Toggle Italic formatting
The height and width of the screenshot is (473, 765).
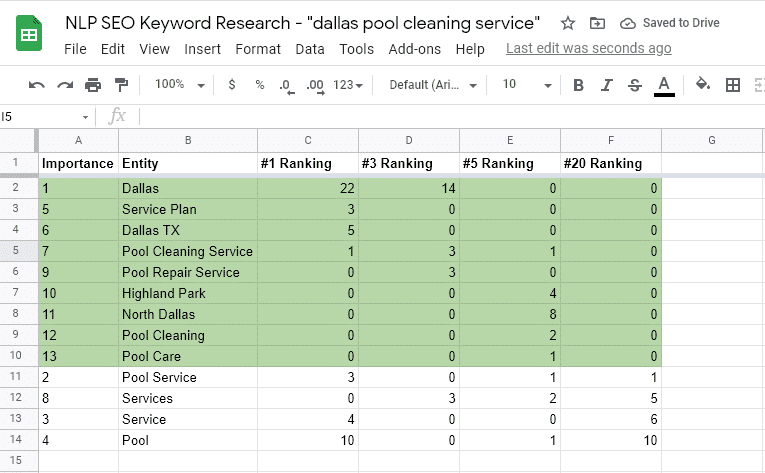tap(606, 85)
